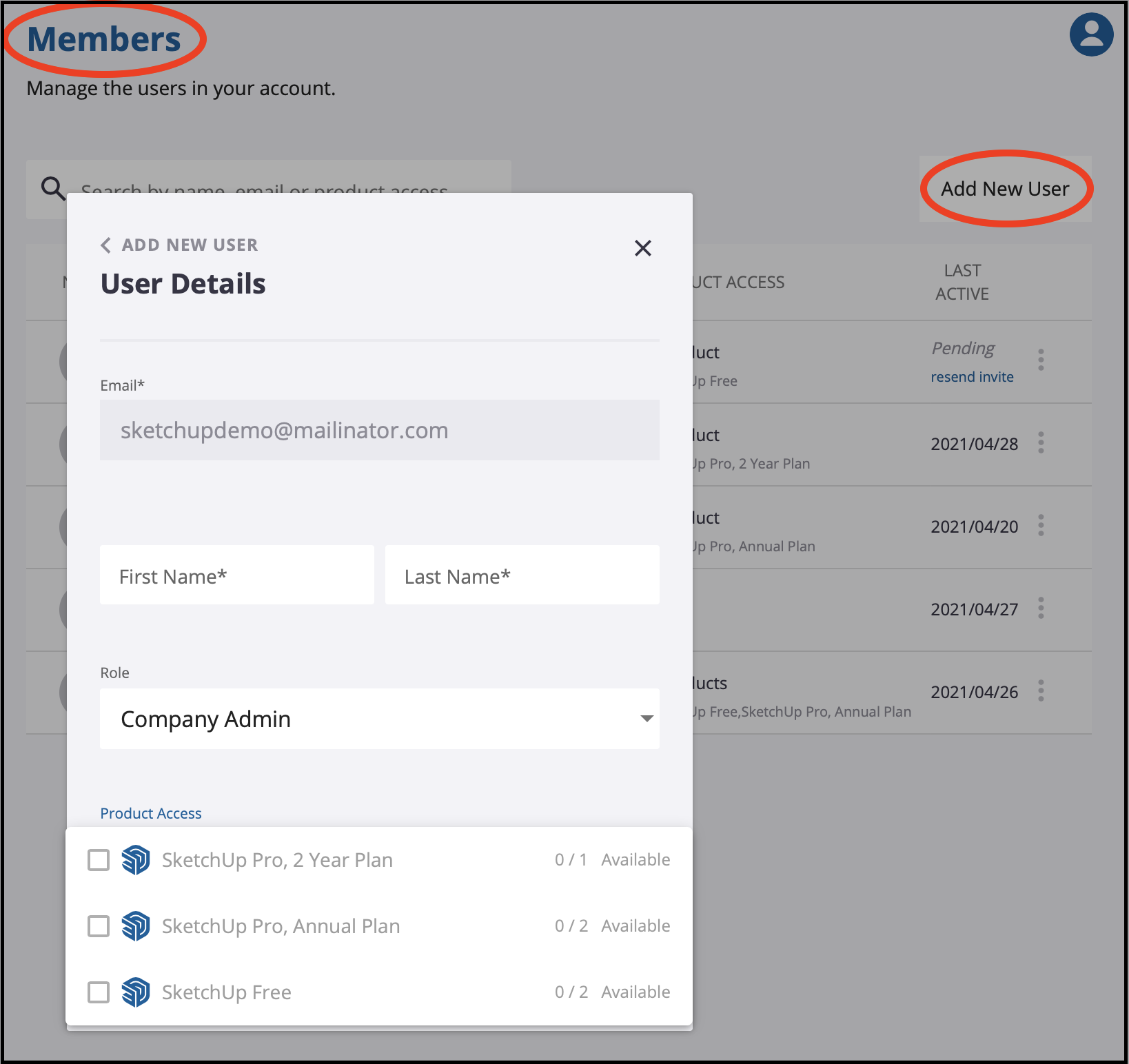
Task: Open three-dot menu for 2021/04/28 row
Action: click(x=1041, y=442)
